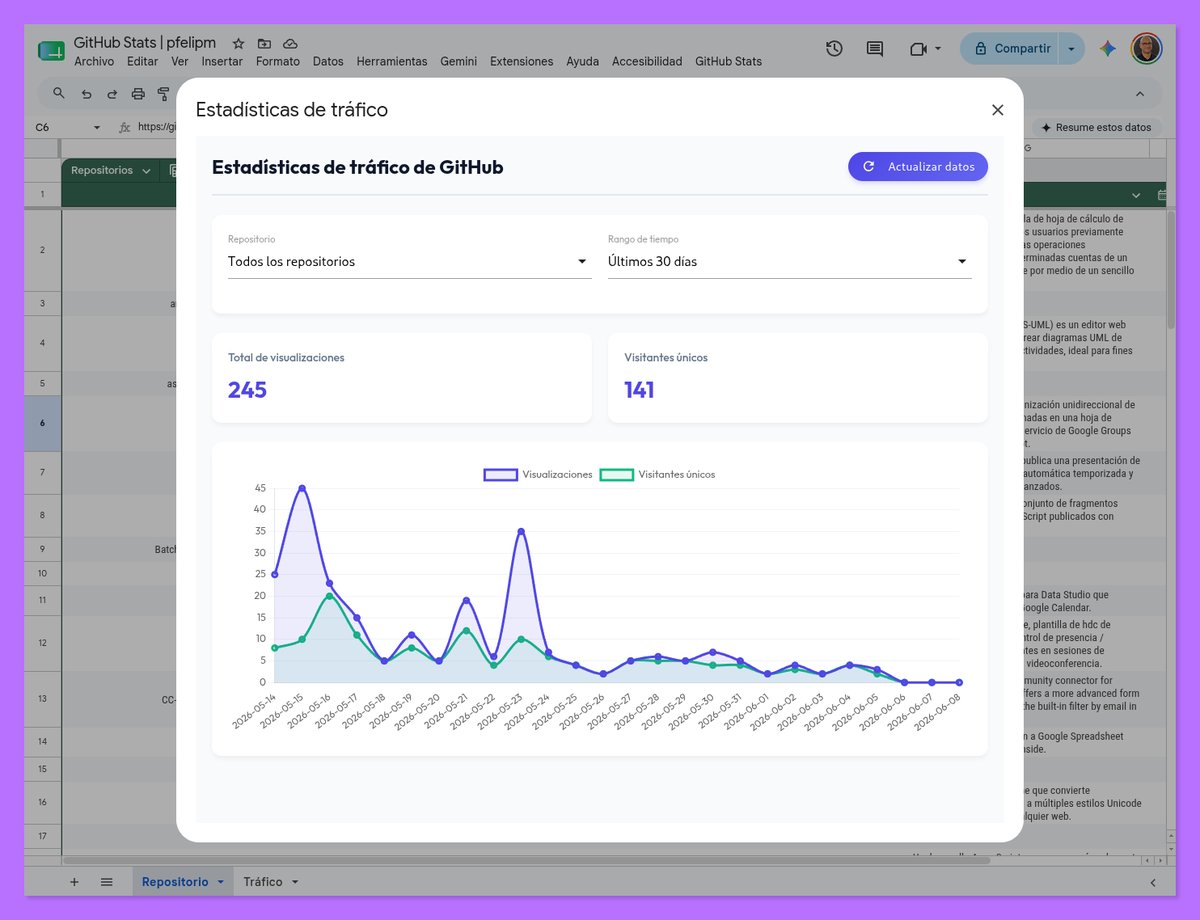
Task: Add a new sheet with plus icon
Action: (x=74, y=882)
